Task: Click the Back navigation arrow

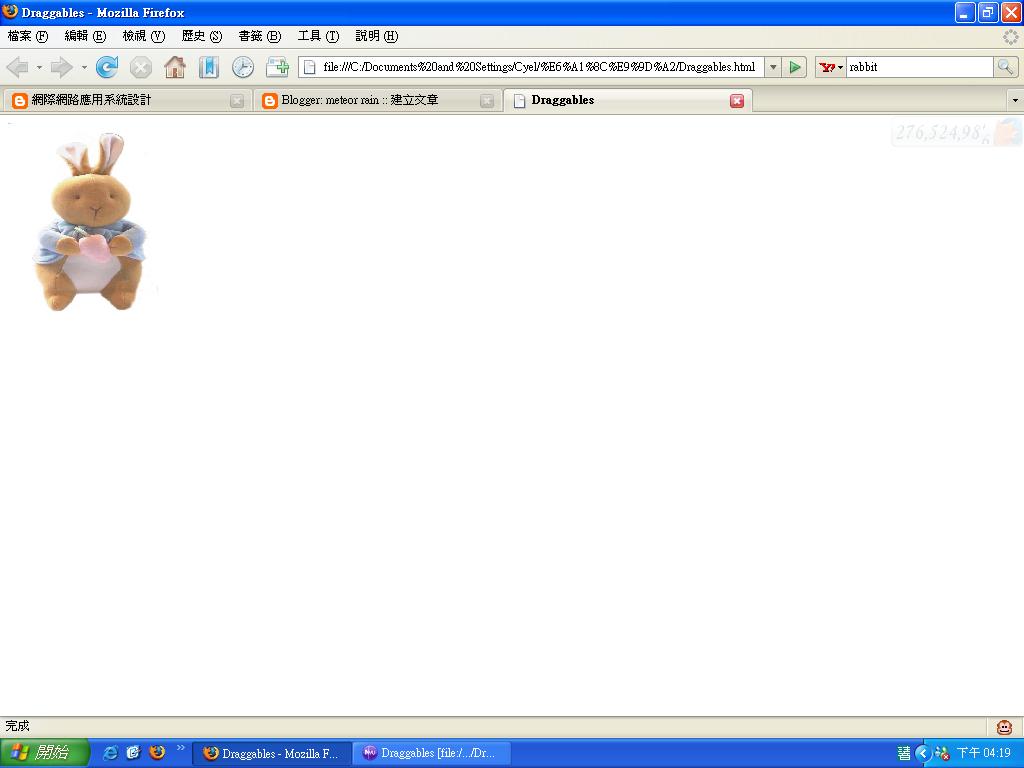Action: click(x=17, y=67)
